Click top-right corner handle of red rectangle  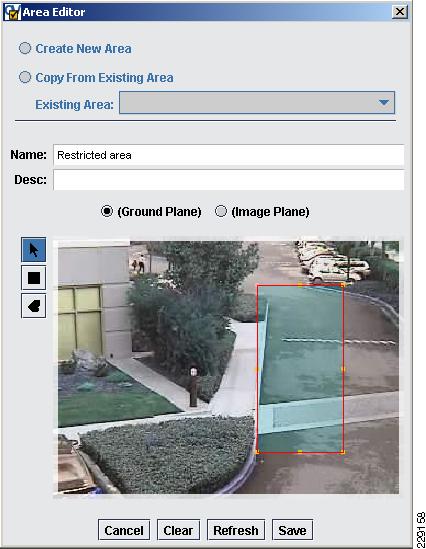(x=343, y=285)
